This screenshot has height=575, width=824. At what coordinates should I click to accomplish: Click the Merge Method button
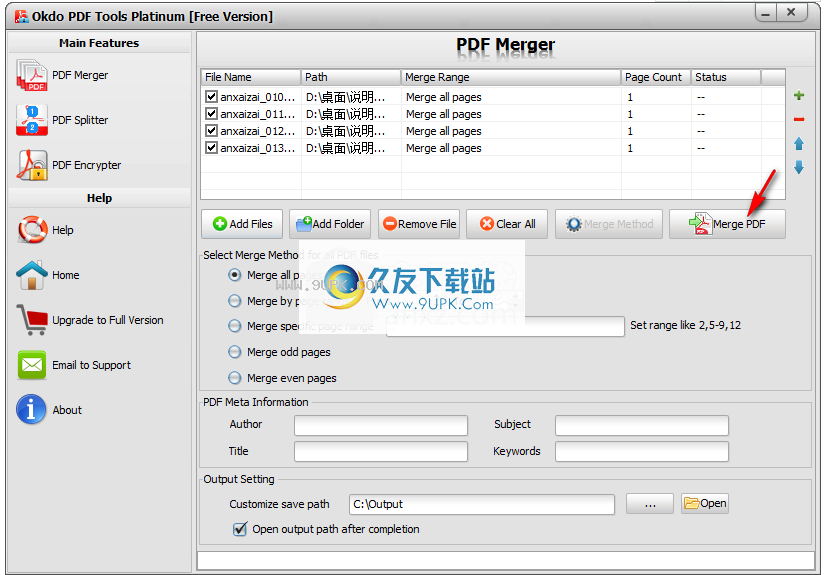point(609,224)
